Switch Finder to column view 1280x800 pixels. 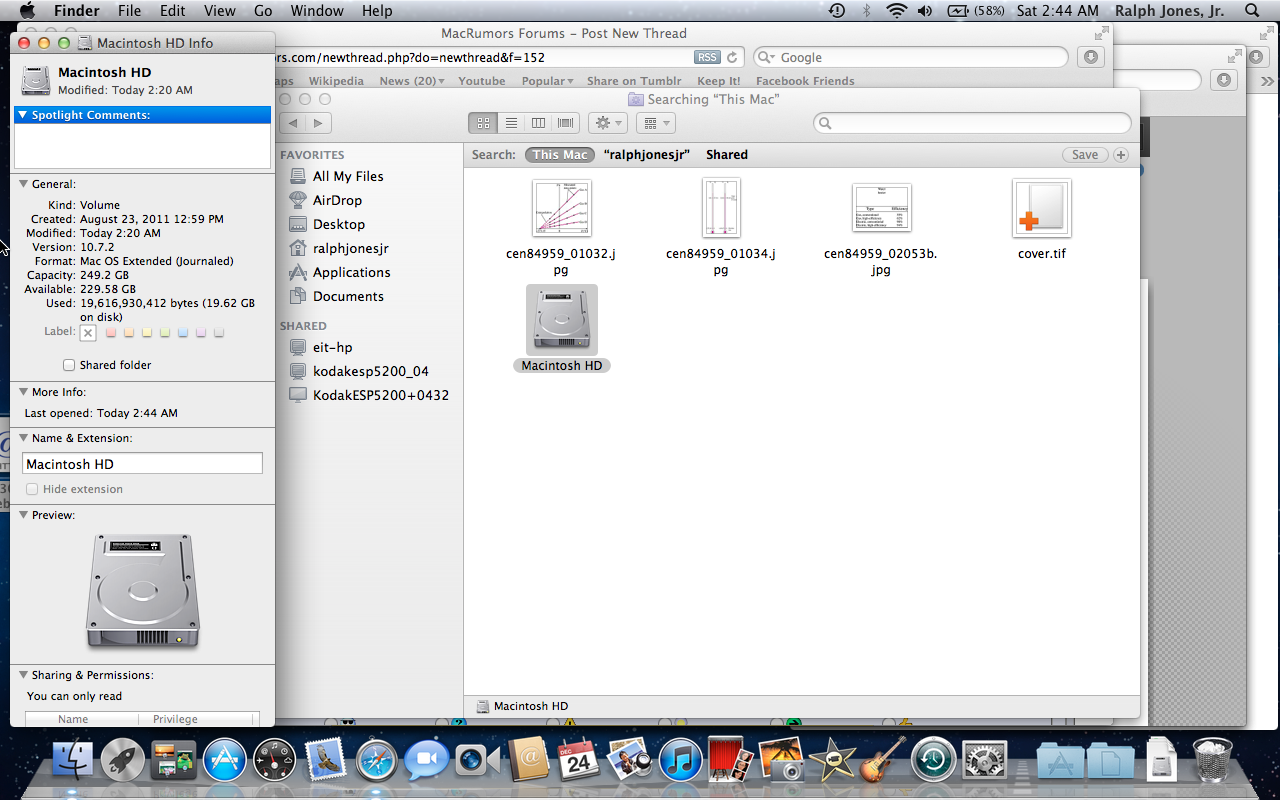[538, 123]
